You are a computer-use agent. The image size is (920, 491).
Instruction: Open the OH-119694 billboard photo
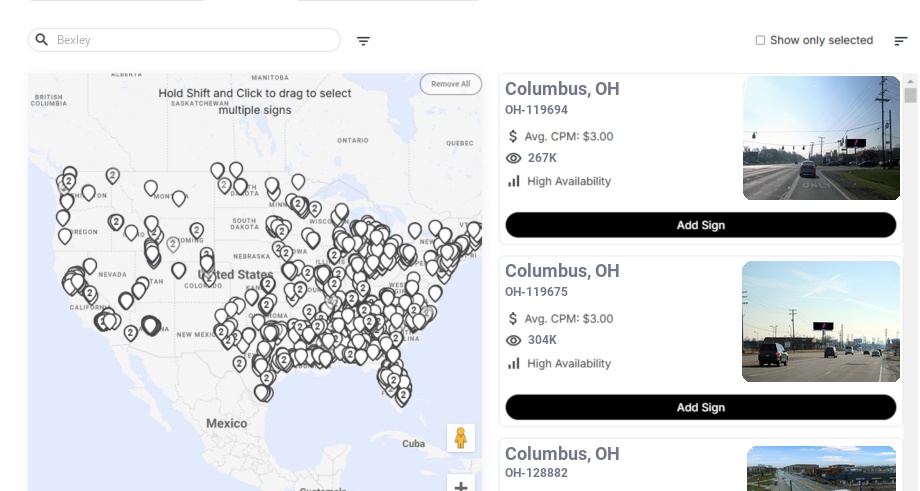pos(821,138)
